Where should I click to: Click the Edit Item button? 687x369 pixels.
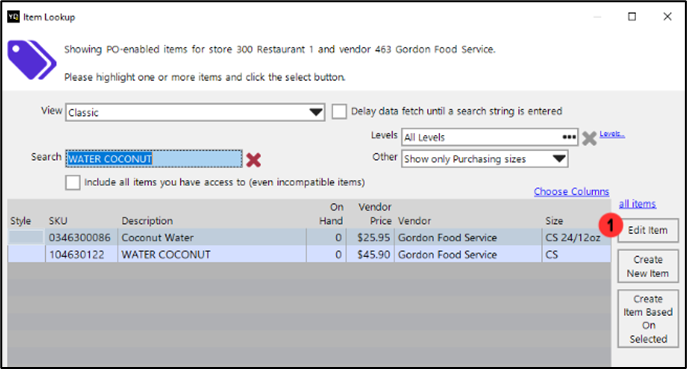point(648,230)
